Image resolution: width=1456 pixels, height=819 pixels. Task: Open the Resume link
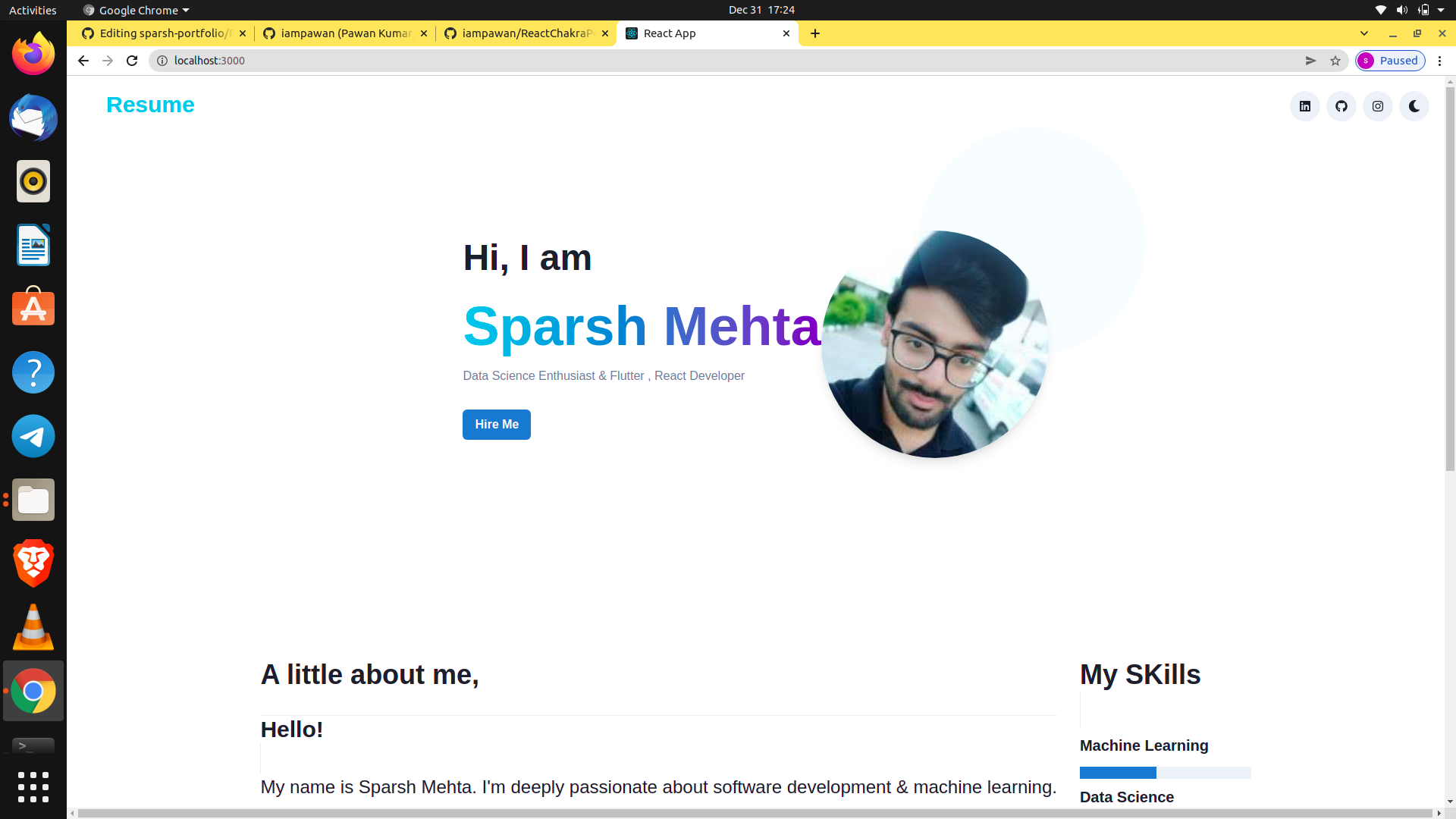pos(150,105)
